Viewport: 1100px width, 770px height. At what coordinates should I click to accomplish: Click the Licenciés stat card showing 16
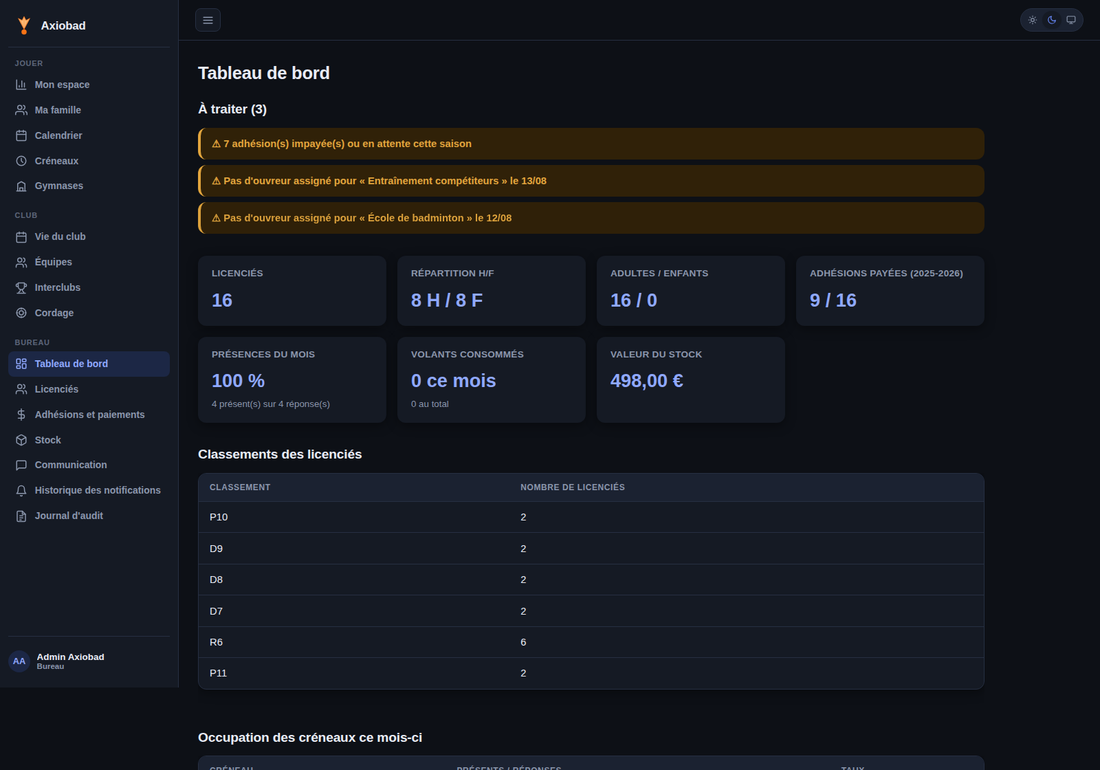coord(292,290)
